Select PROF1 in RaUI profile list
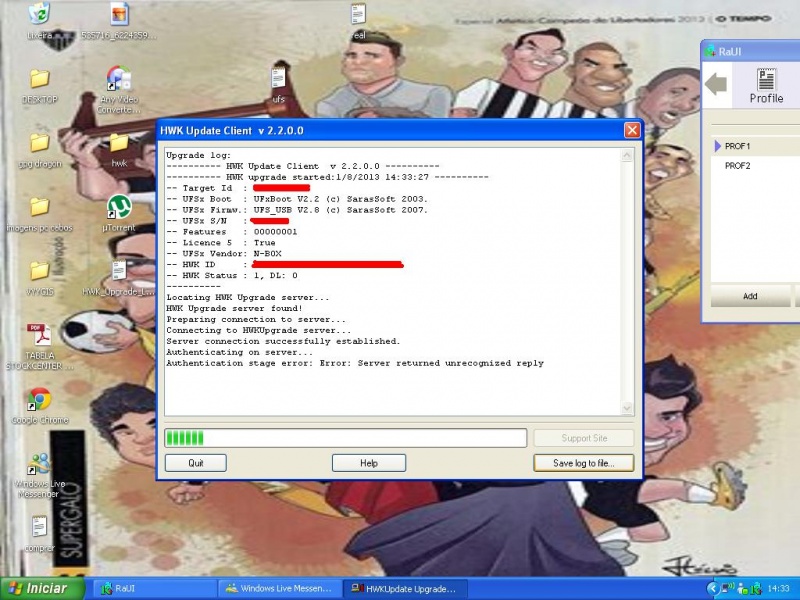 [737, 146]
